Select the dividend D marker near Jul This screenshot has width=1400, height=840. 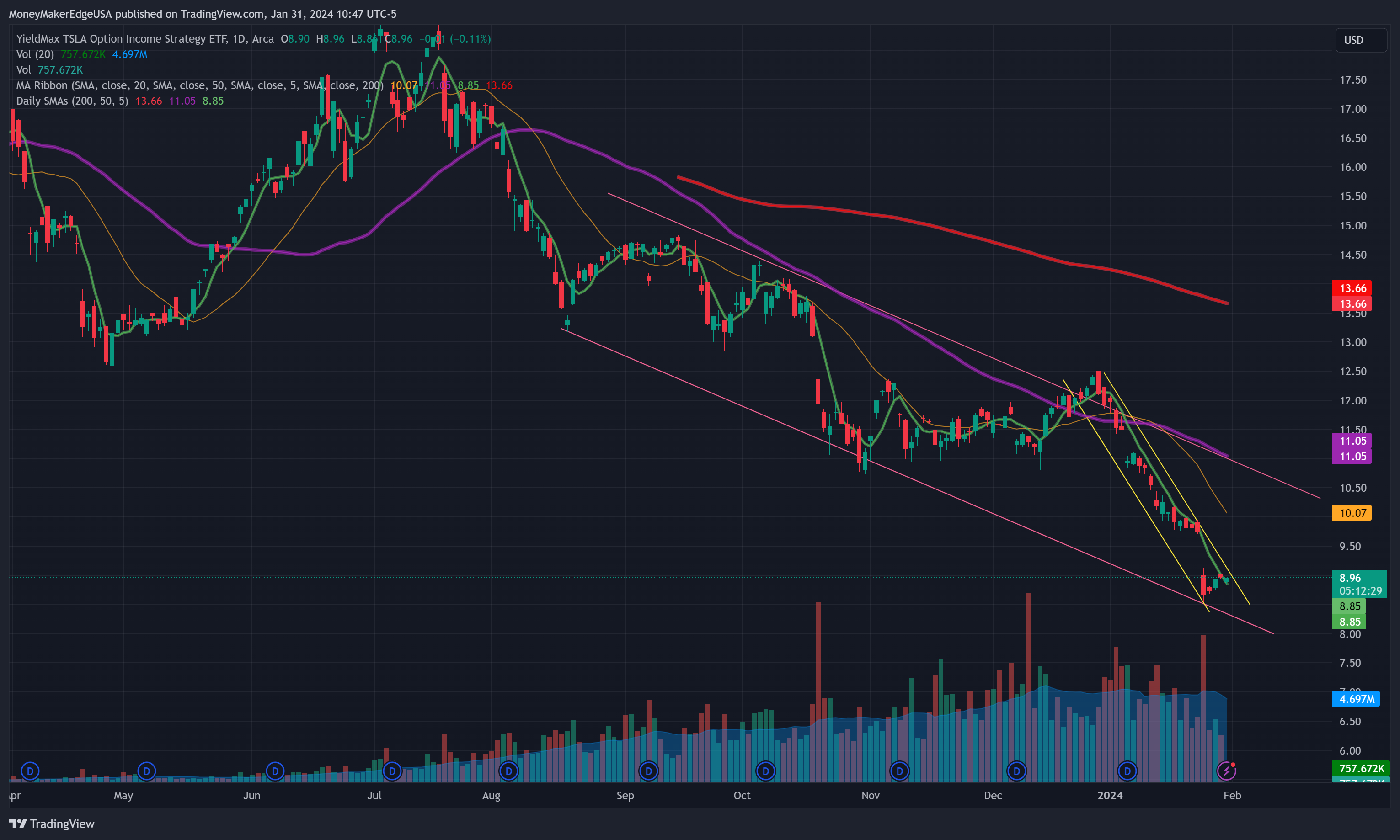pyautogui.click(x=392, y=771)
